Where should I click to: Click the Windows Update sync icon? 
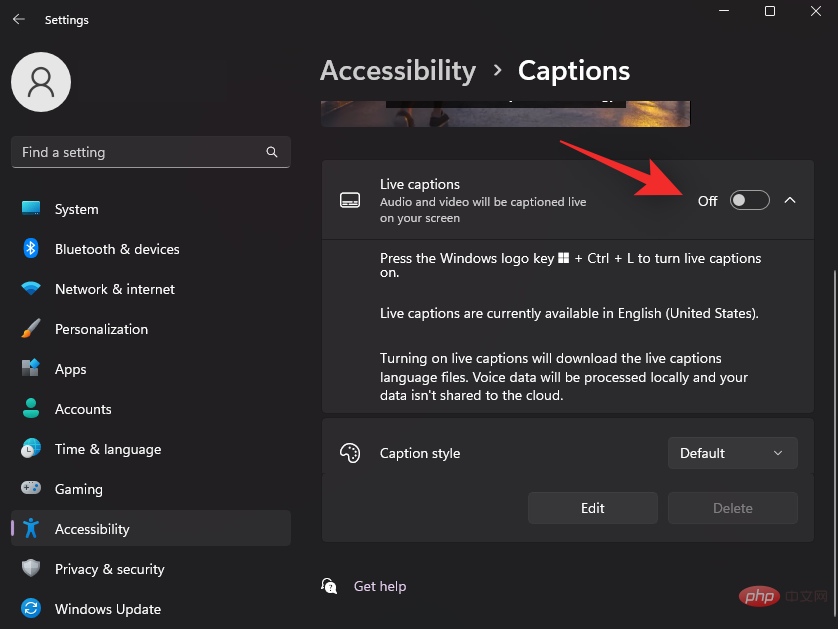pos(31,608)
